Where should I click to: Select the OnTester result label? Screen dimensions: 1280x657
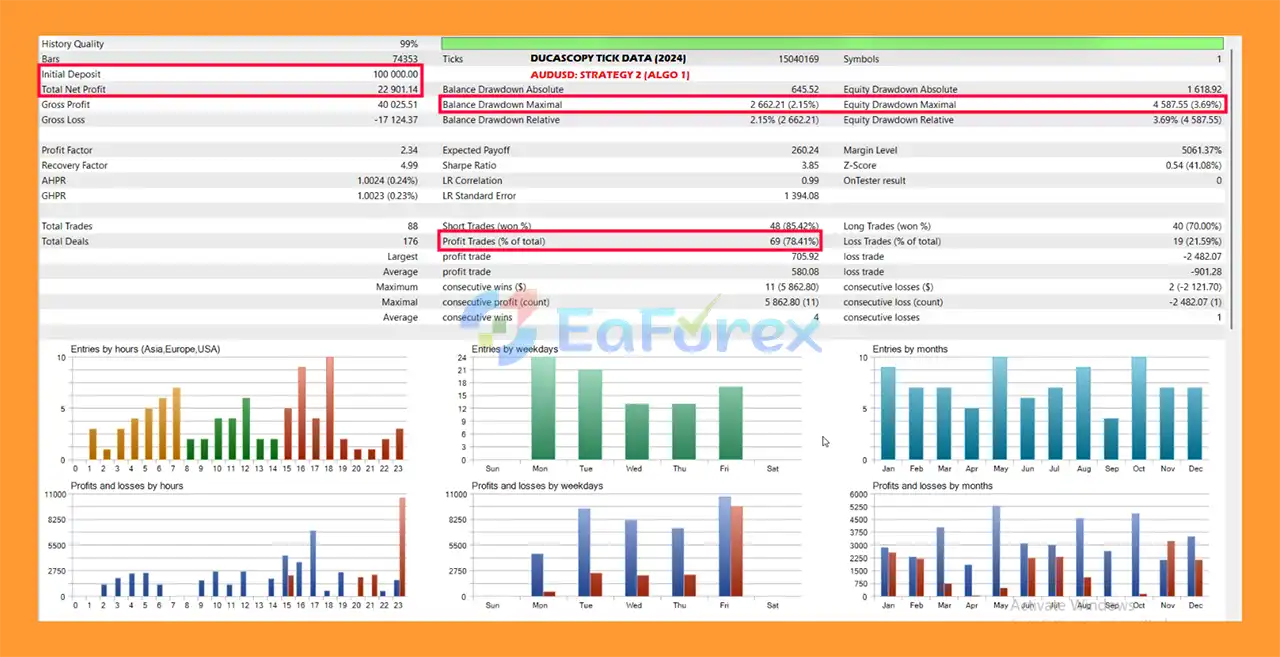(x=877, y=181)
